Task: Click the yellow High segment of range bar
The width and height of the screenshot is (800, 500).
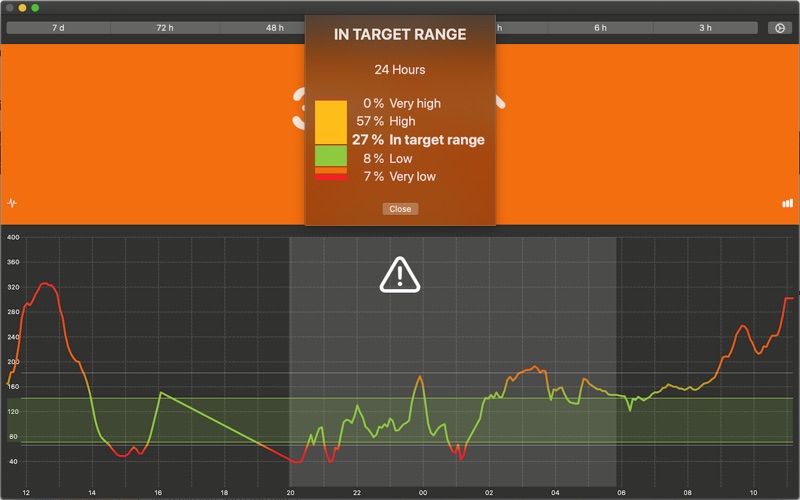Action: 331,122
